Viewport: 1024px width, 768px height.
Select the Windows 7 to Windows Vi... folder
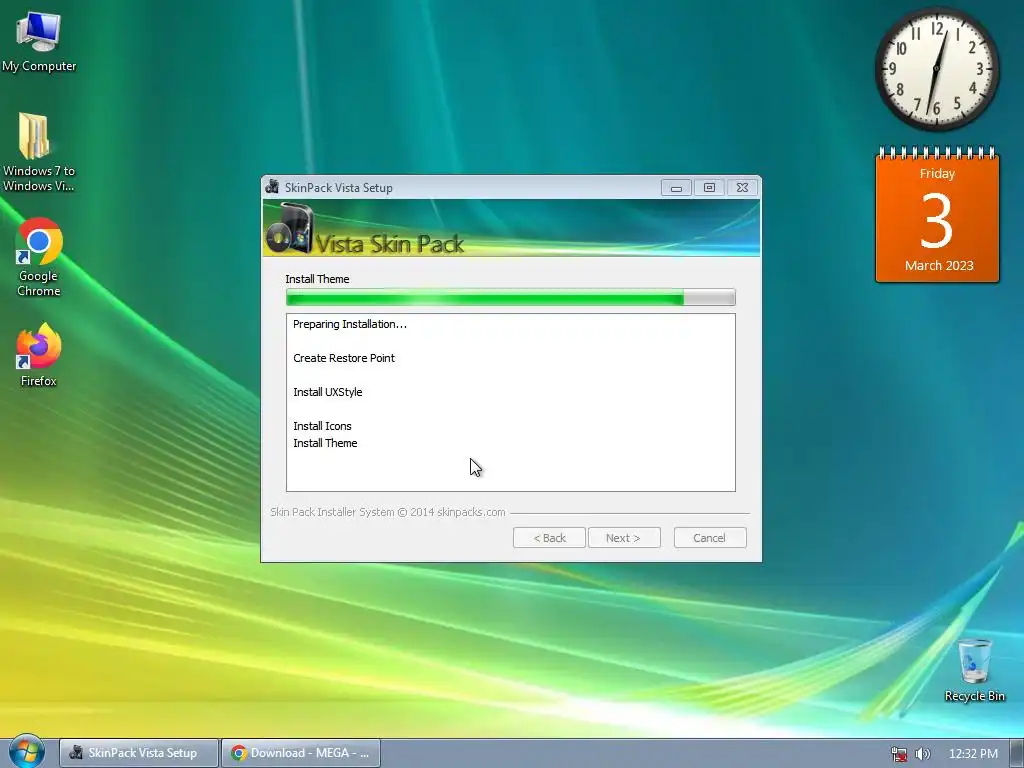point(39,152)
